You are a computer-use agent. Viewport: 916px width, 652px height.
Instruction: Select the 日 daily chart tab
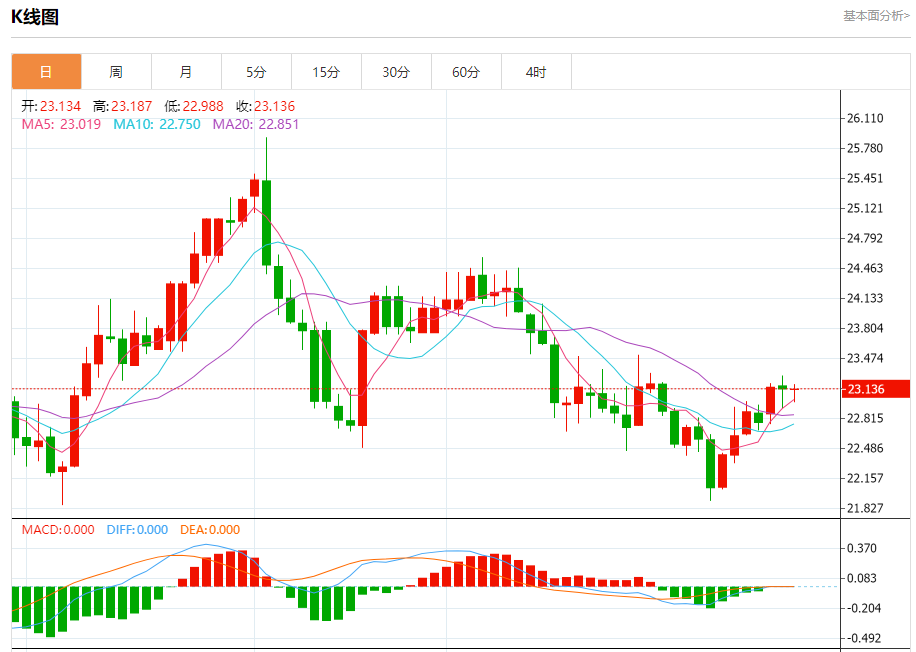46,72
